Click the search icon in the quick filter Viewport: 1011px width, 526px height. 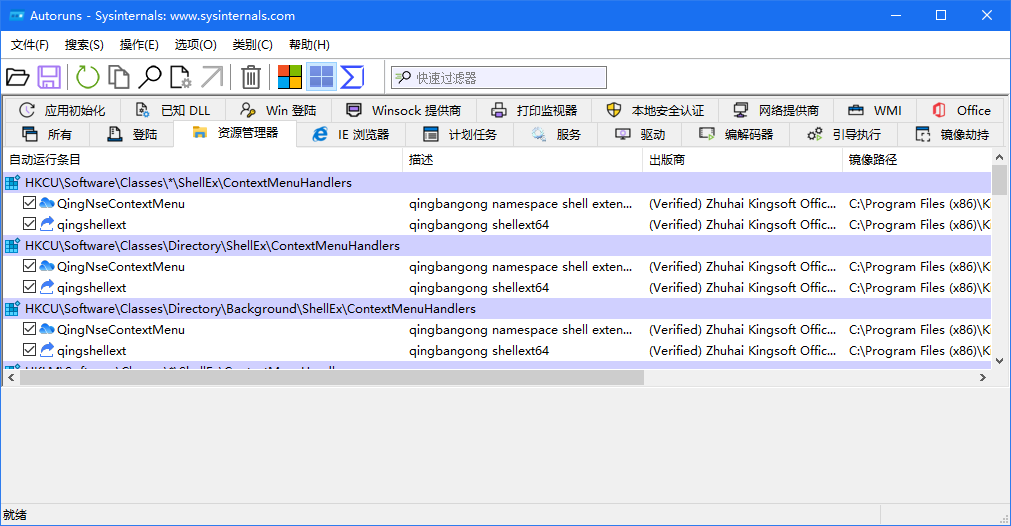(x=403, y=78)
